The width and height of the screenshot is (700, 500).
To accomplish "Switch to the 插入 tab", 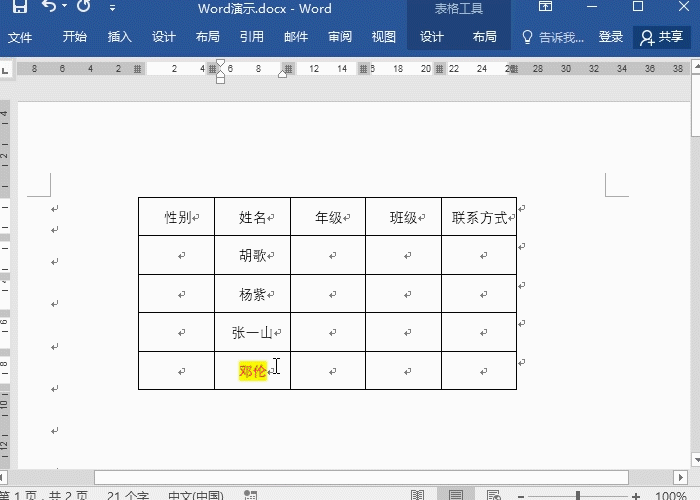I will [119, 37].
